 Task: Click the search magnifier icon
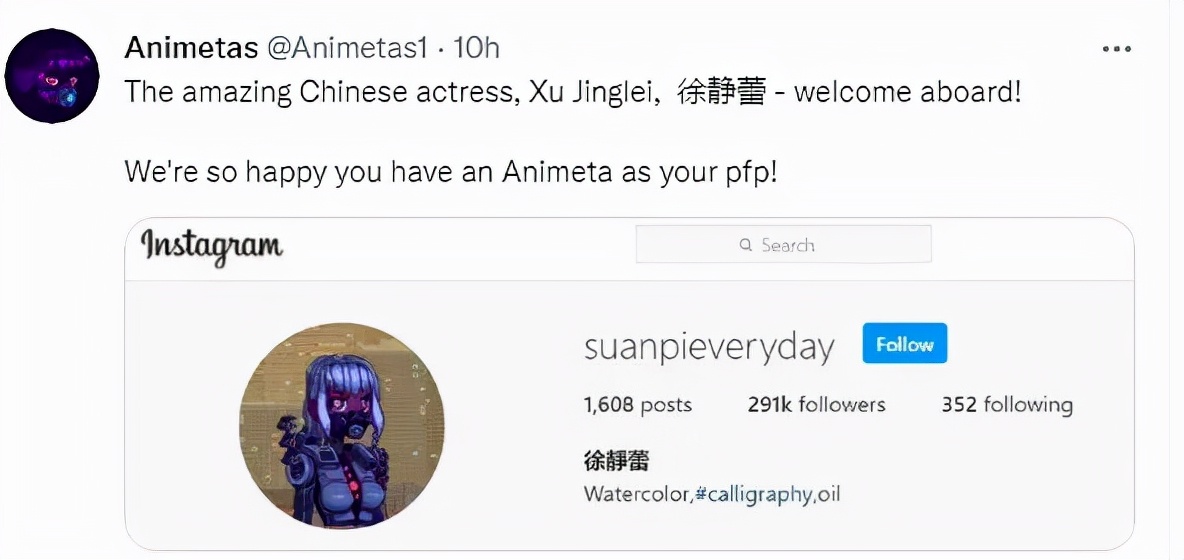[746, 245]
